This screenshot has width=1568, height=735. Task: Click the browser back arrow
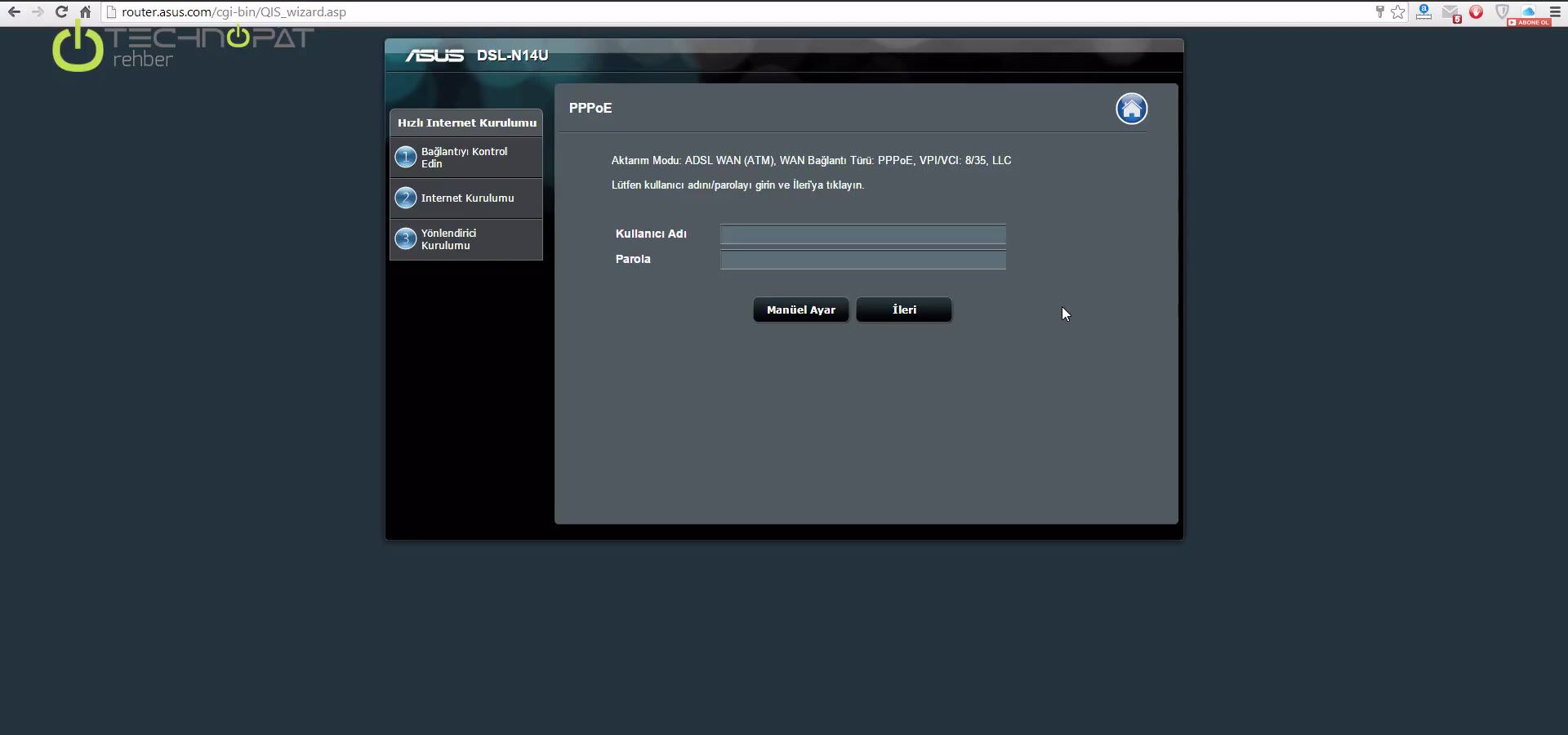(x=14, y=12)
